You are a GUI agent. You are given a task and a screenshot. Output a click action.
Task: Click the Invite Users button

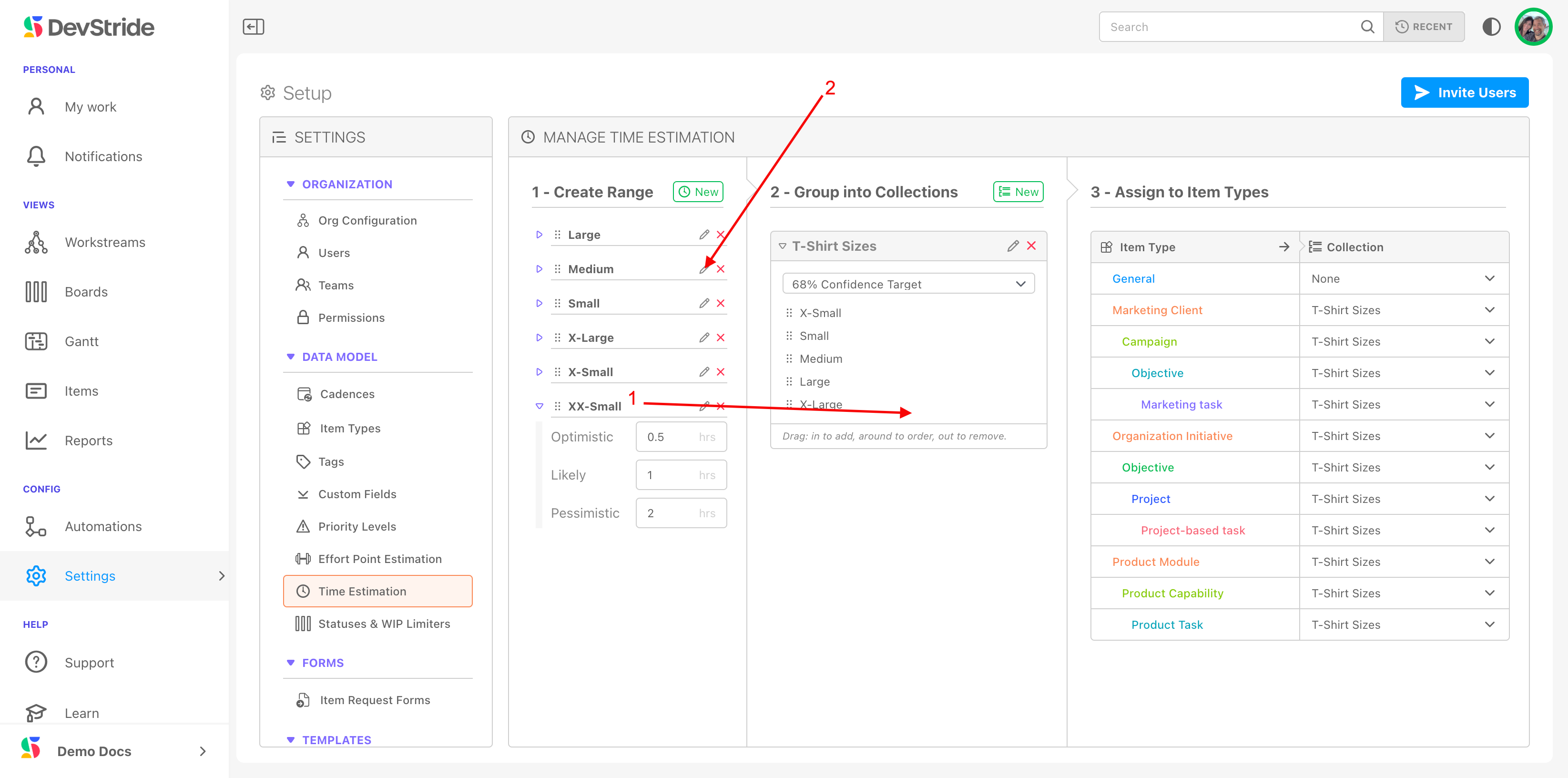[x=1464, y=92]
